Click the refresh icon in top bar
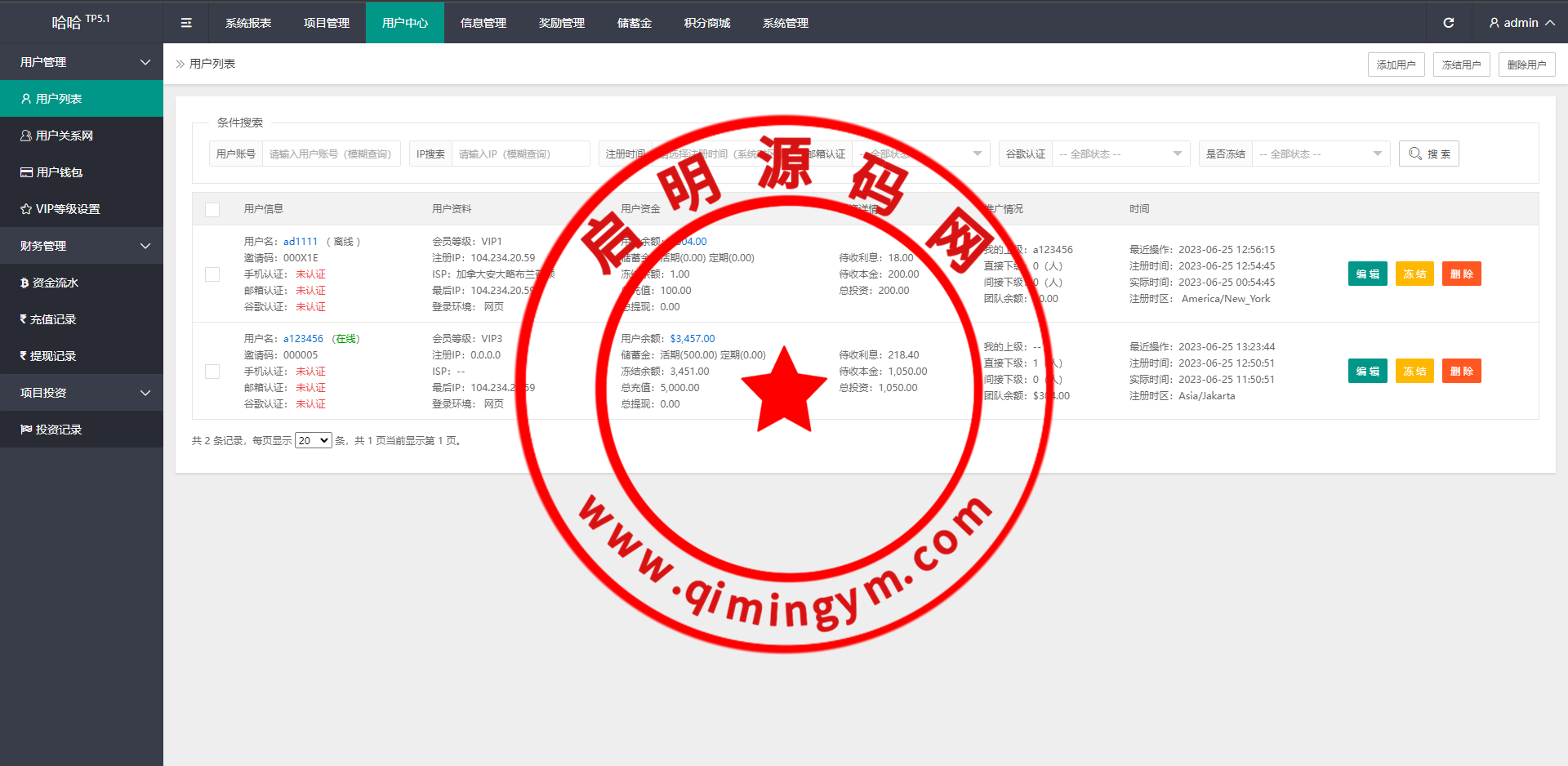The height and width of the screenshot is (766, 1568). tap(1448, 23)
